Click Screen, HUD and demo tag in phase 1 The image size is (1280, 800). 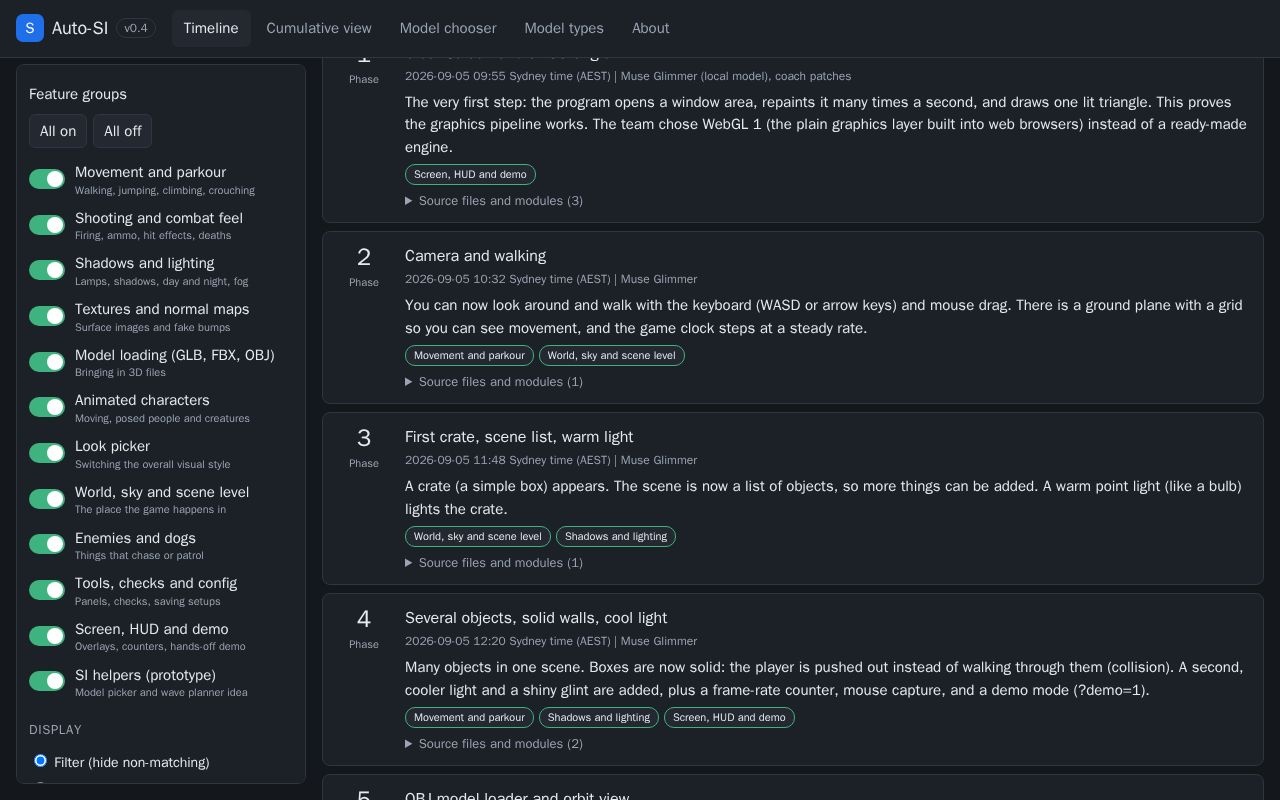[x=470, y=174]
